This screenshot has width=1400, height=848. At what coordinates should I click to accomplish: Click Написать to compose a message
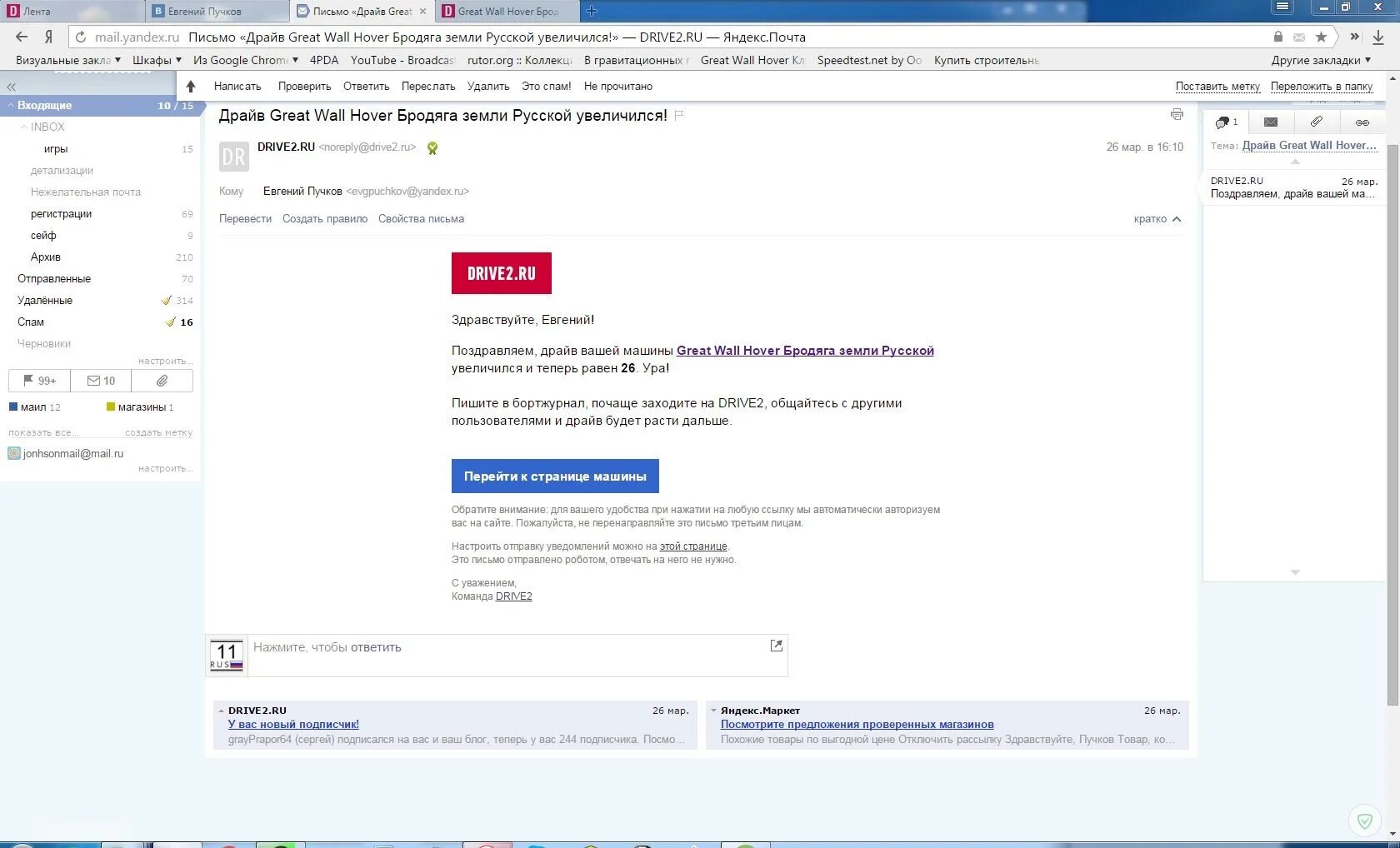tap(237, 86)
